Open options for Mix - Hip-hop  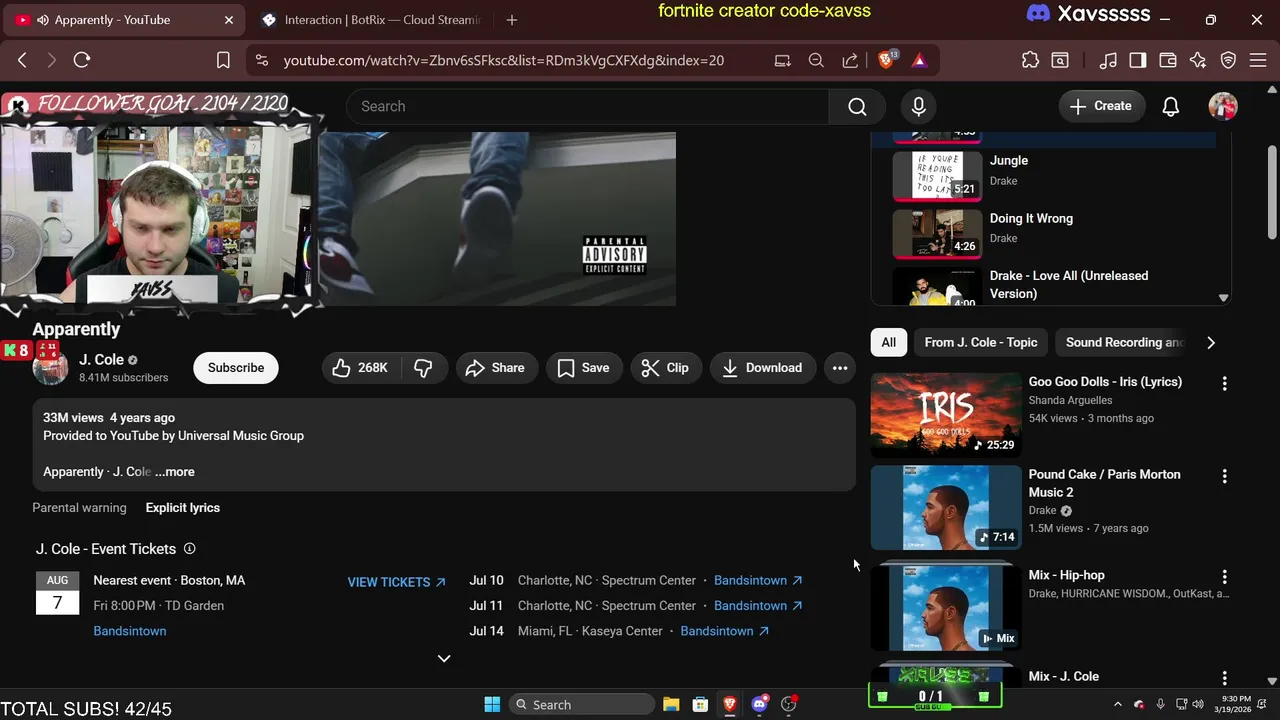click(x=1224, y=577)
